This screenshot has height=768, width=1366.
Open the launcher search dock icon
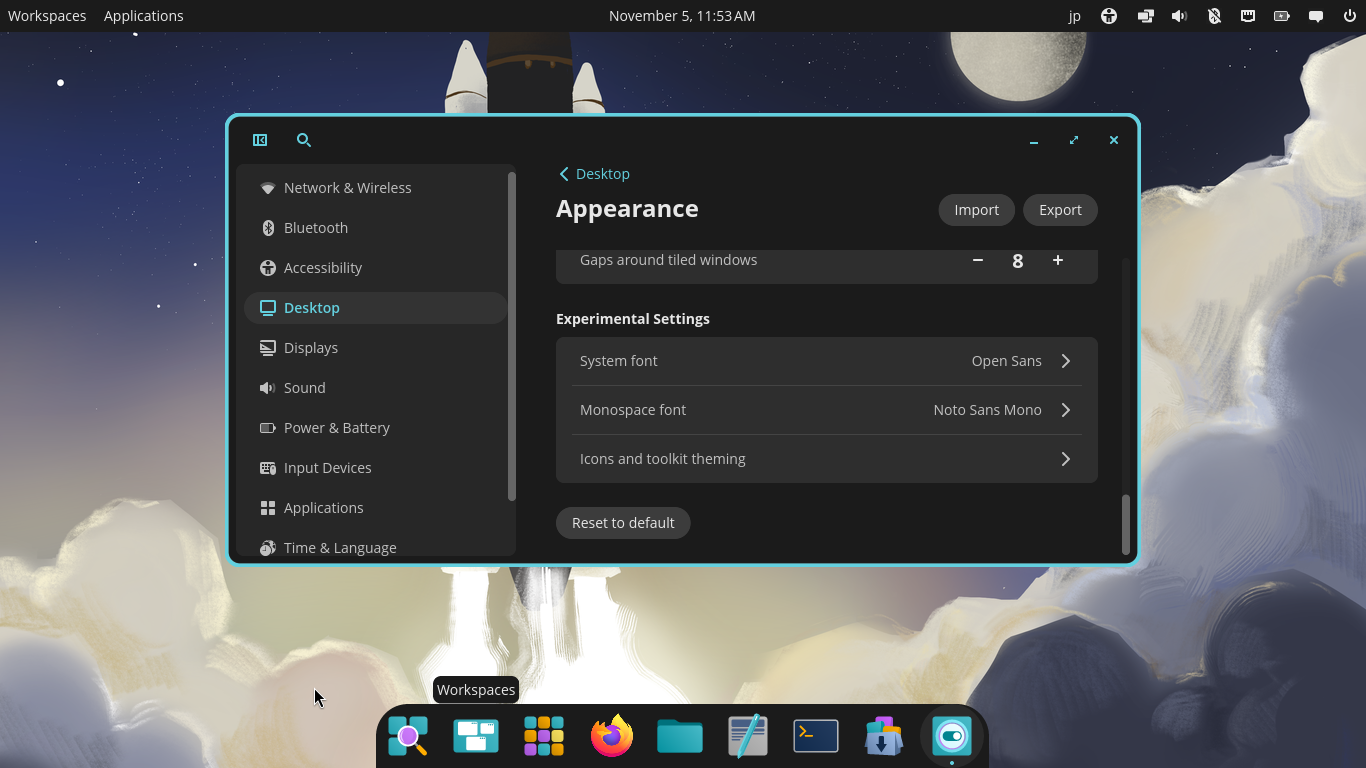pos(408,737)
